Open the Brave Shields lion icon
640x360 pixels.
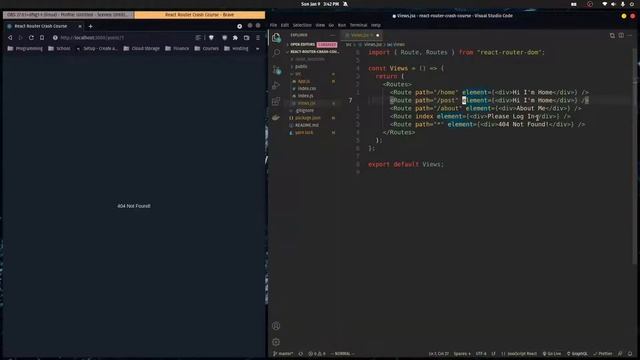pyautogui.click(x=211, y=38)
